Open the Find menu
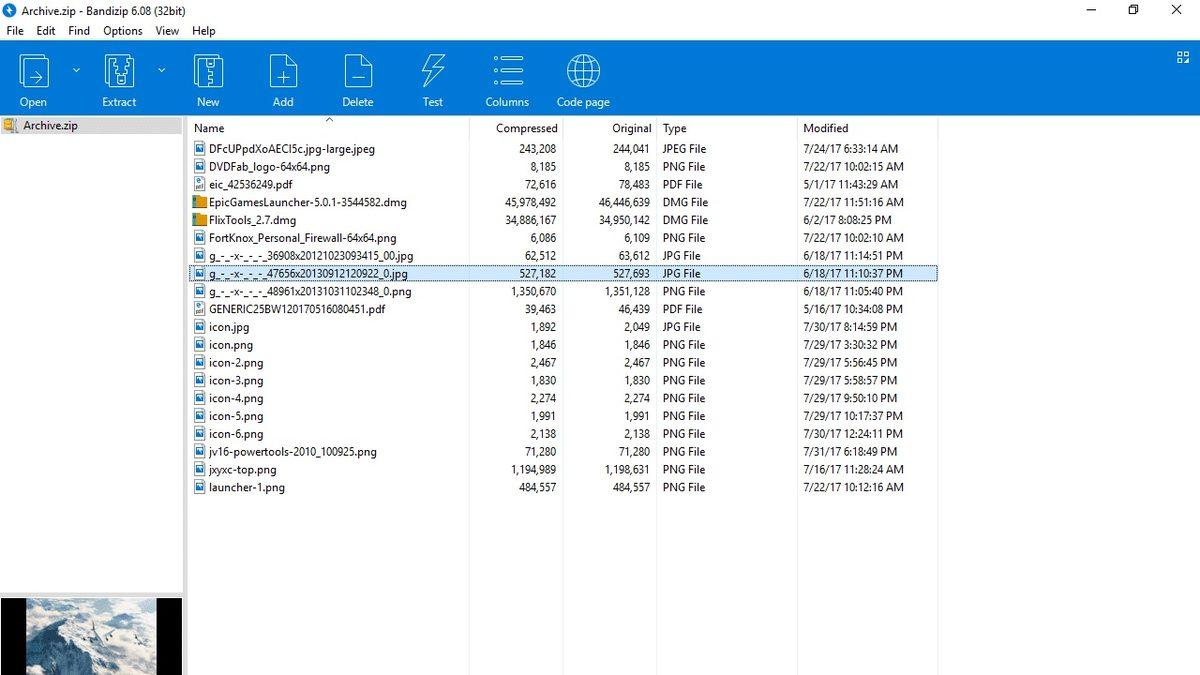This screenshot has height=675, width=1200. 78,31
